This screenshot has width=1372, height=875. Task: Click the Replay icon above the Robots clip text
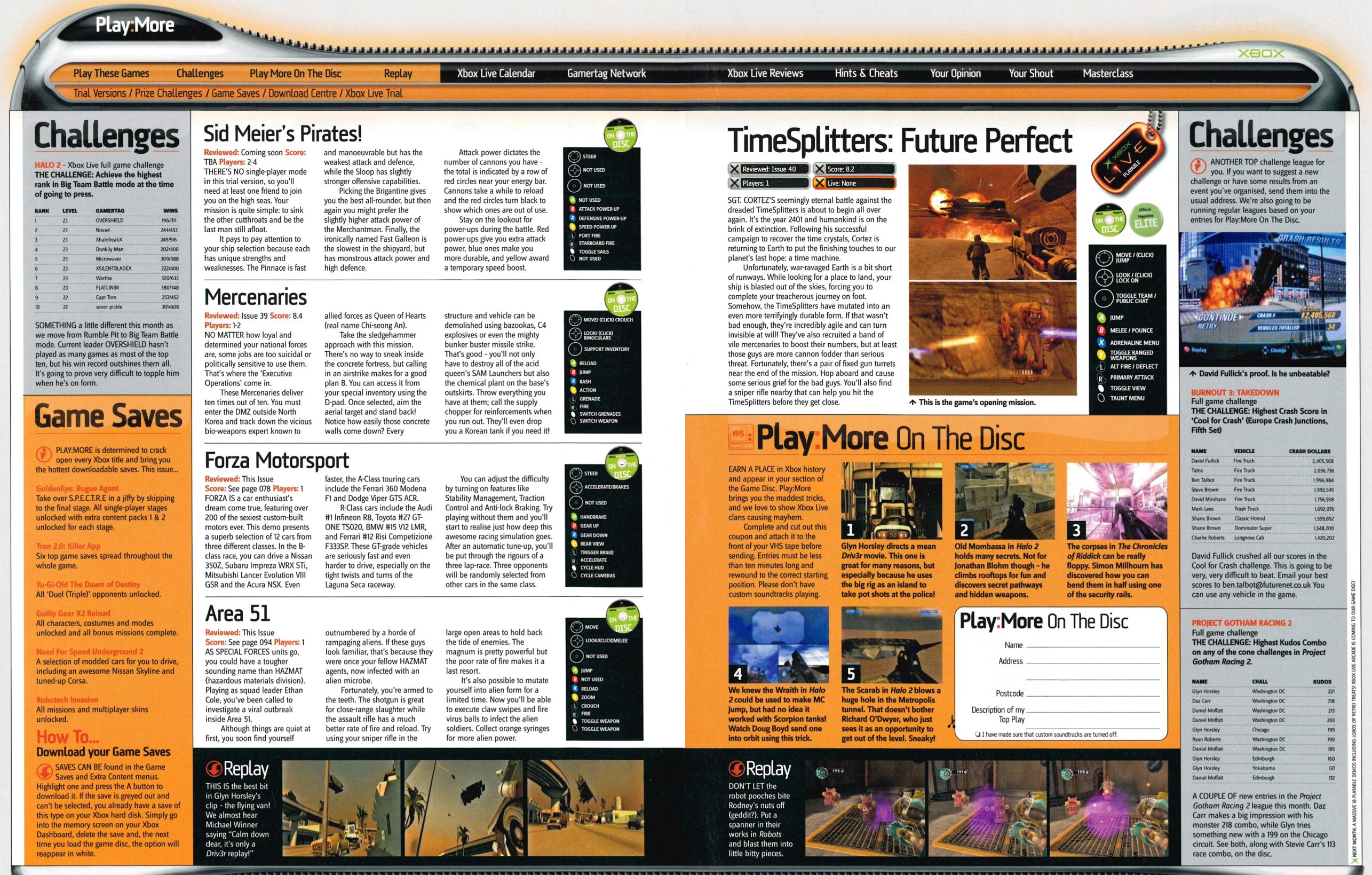point(737,769)
